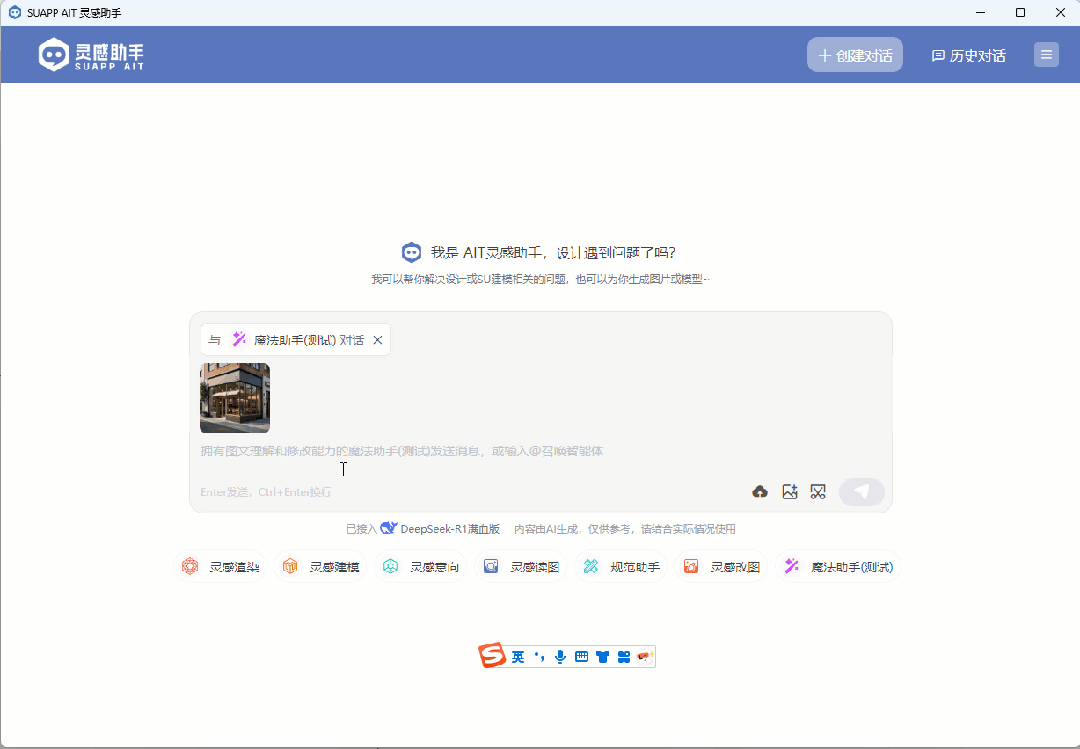Image resolution: width=1080 pixels, height=749 pixels.
Task: Select the 灵感渲染 assistant chip
Action: pyautogui.click(x=221, y=567)
